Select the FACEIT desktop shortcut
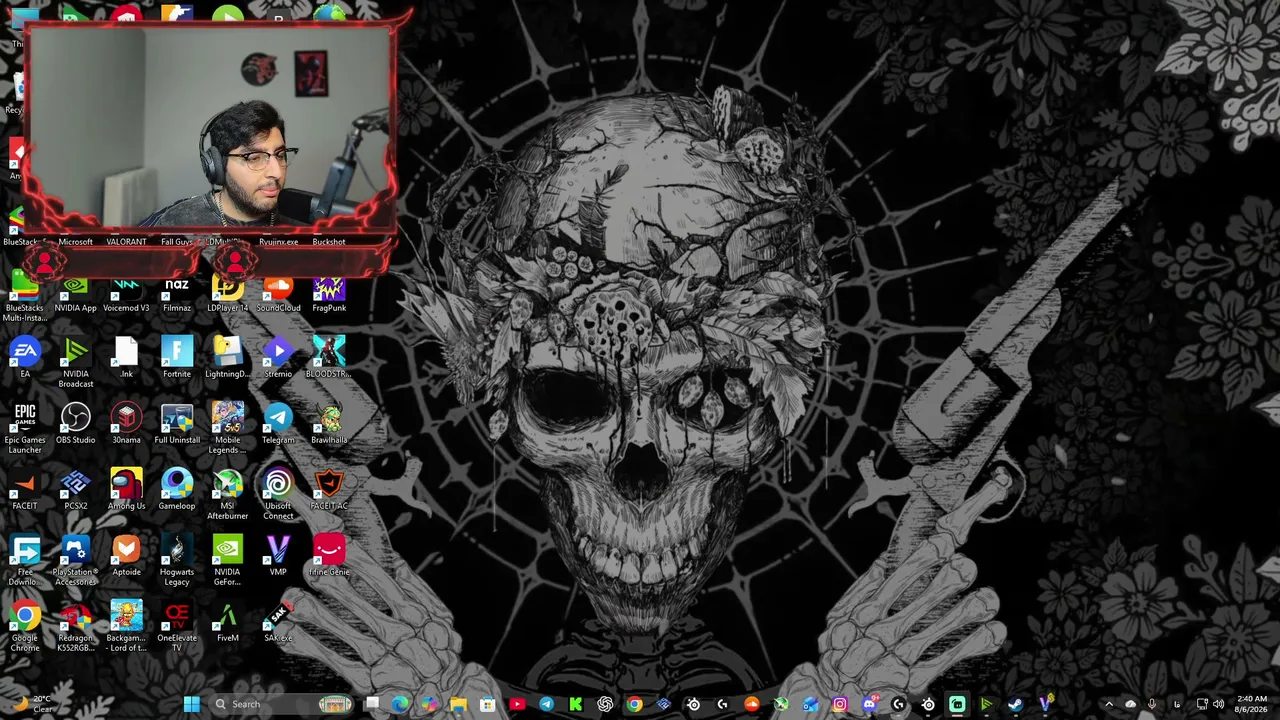Viewport: 1280px width, 720px height. click(25, 490)
